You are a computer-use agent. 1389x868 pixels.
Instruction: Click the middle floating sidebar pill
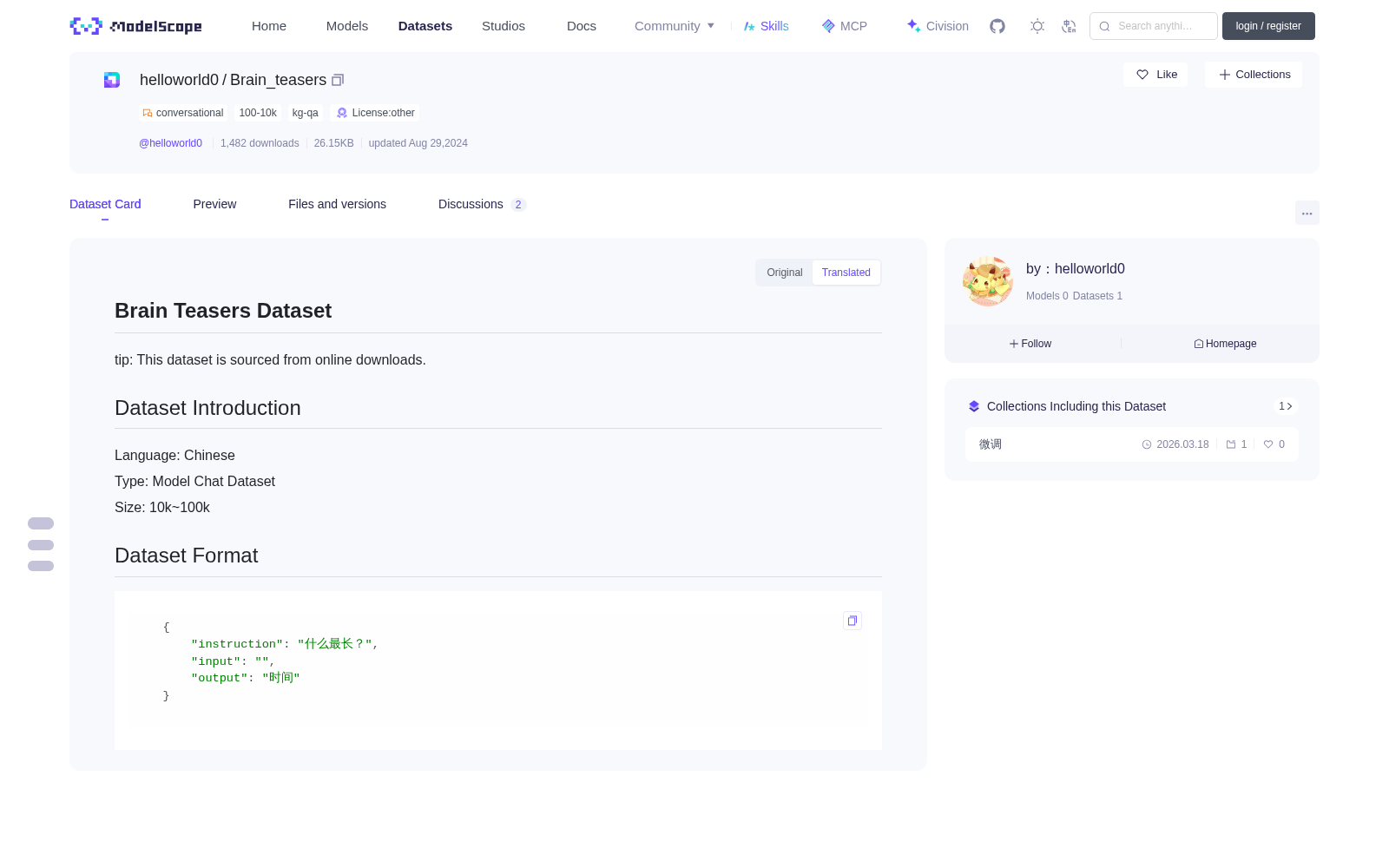point(41,545)
